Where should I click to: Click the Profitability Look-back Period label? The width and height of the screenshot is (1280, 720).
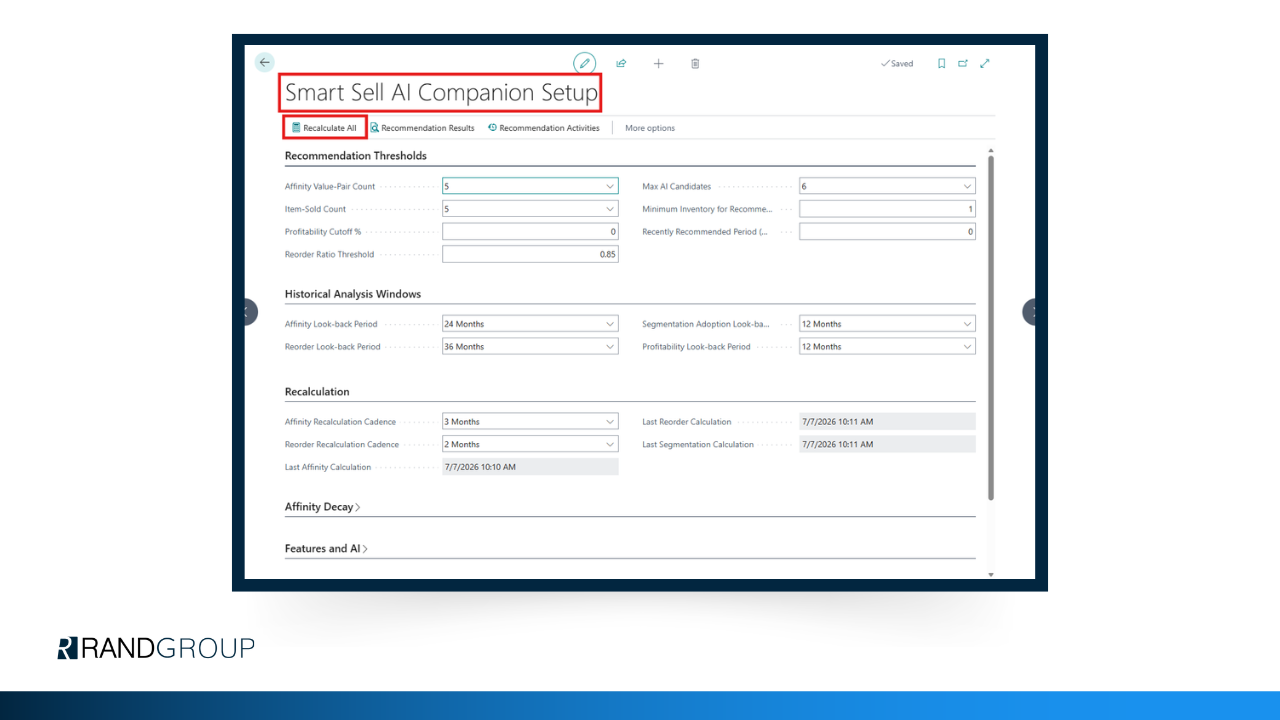point(696,347)
